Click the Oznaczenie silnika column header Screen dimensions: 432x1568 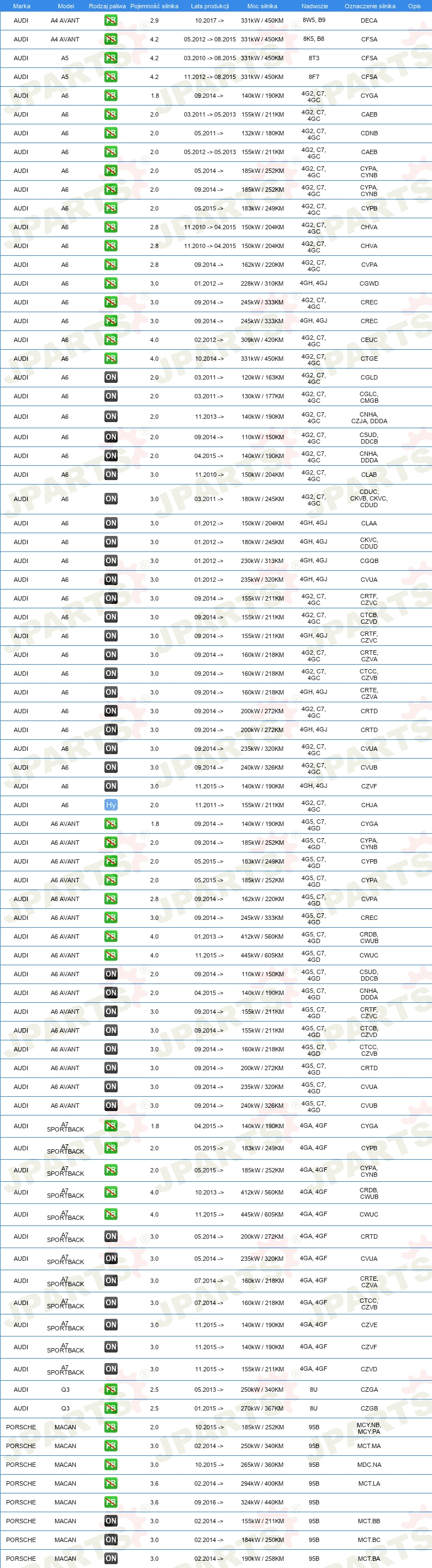pyautogui.click(x=370, y=6)
